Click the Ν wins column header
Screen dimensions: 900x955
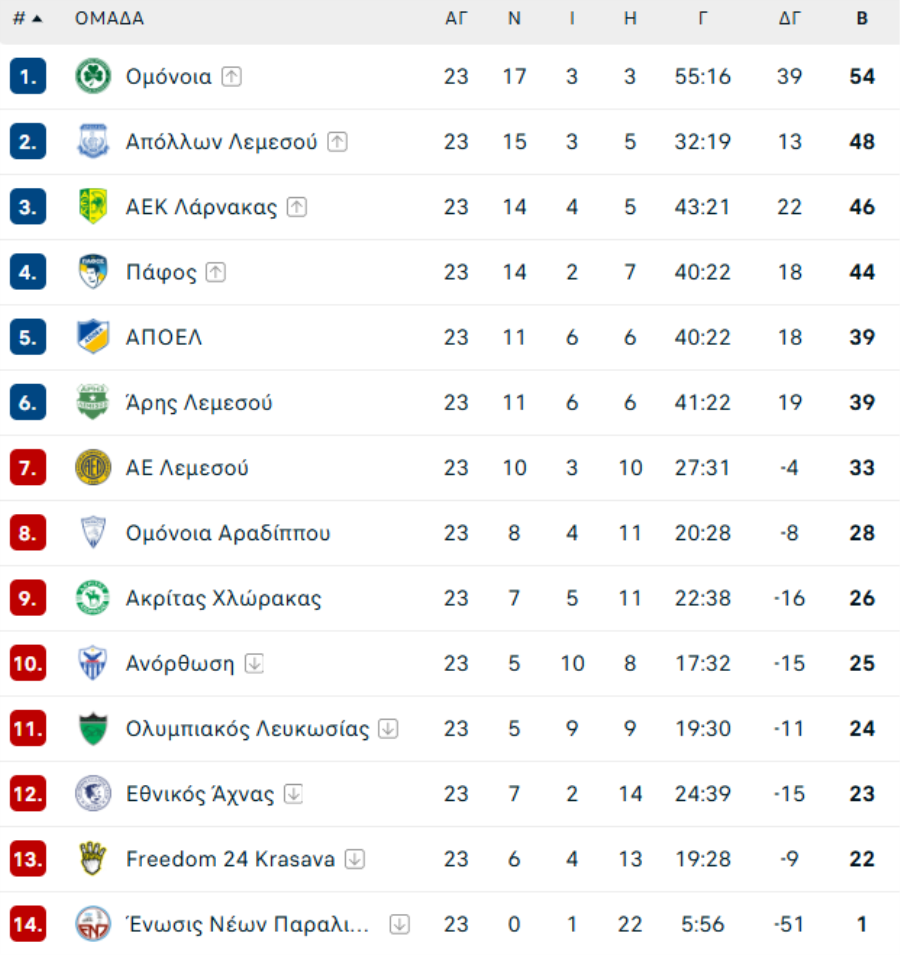click(514, 18)
